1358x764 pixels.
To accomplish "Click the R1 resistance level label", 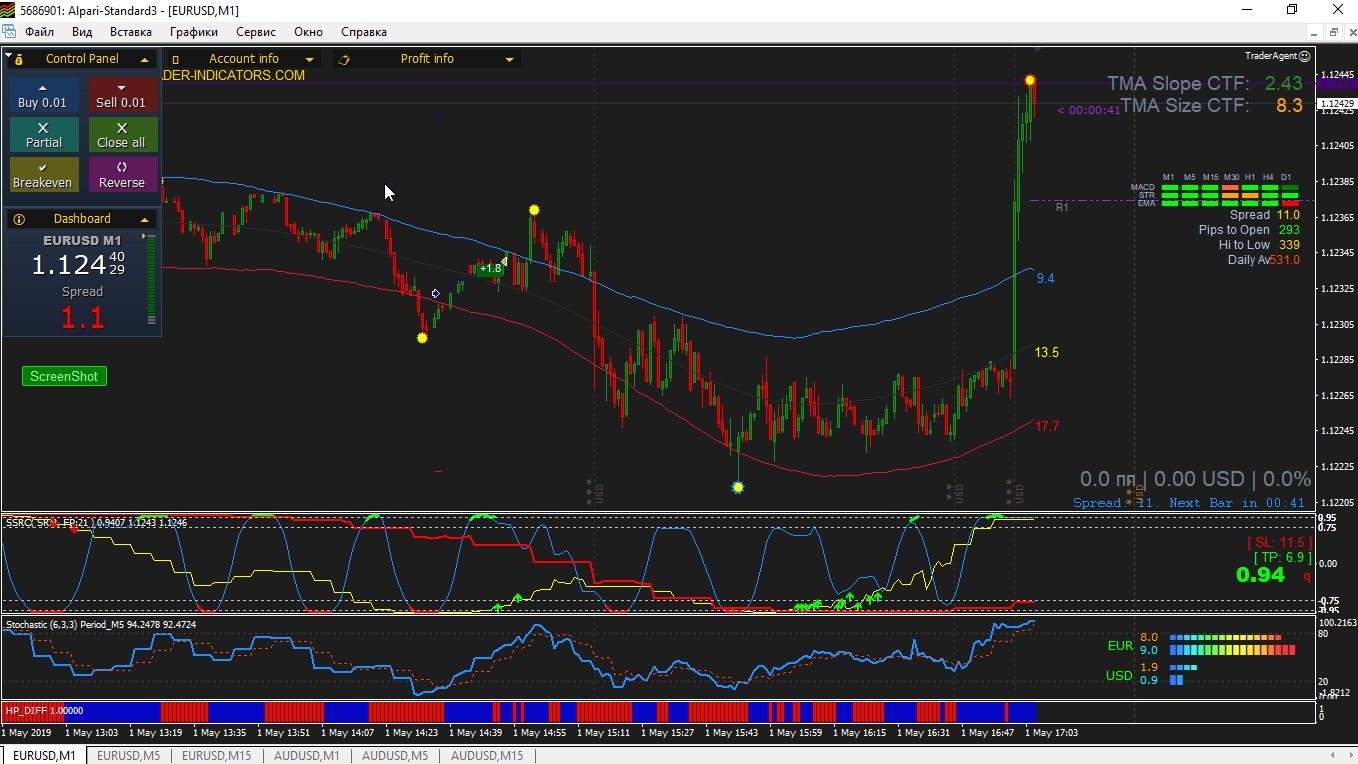I will (1062, 207).
